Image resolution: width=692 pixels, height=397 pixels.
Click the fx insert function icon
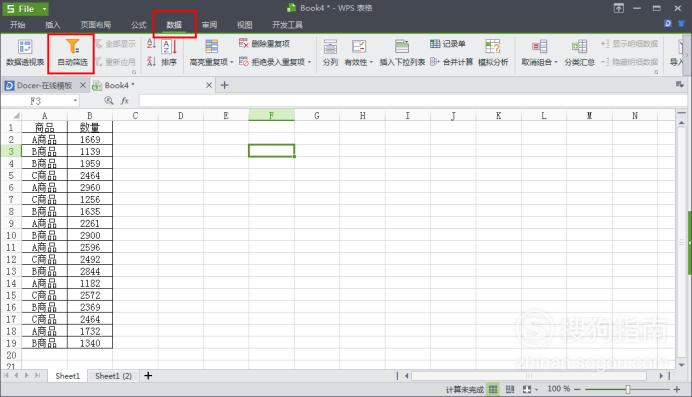(x=125, y=101)
